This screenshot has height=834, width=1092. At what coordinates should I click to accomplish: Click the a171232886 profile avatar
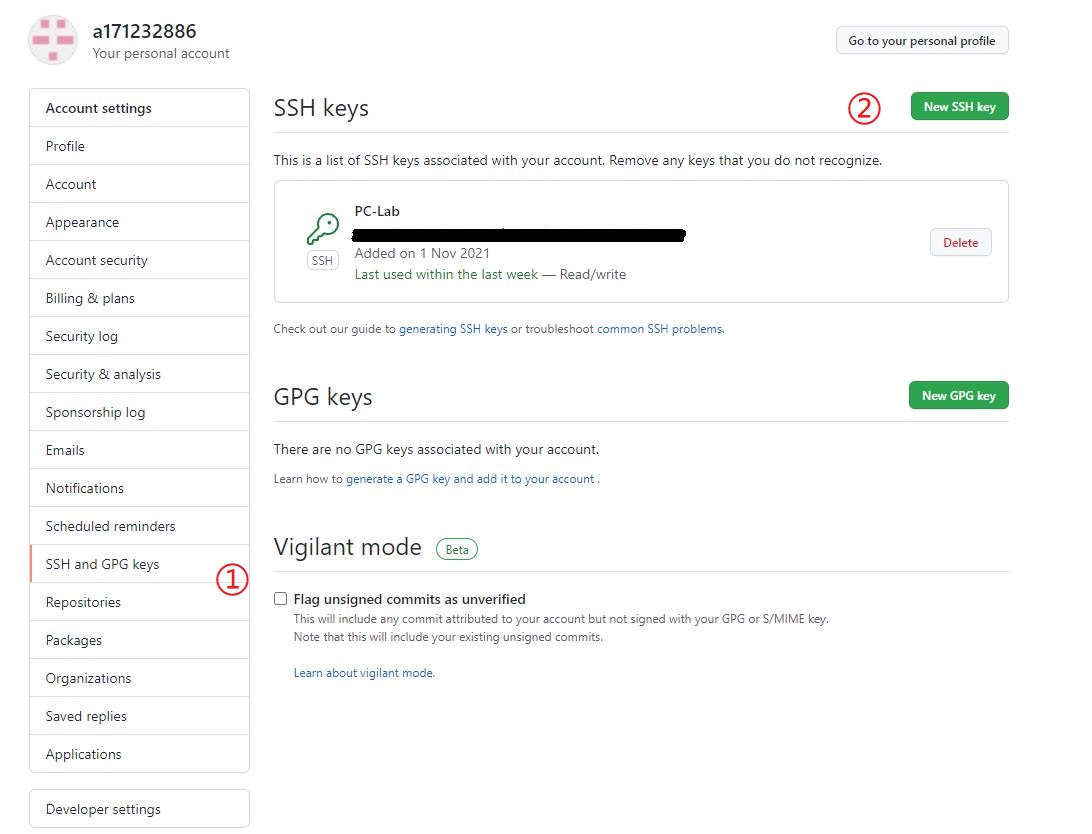[53, 40]
